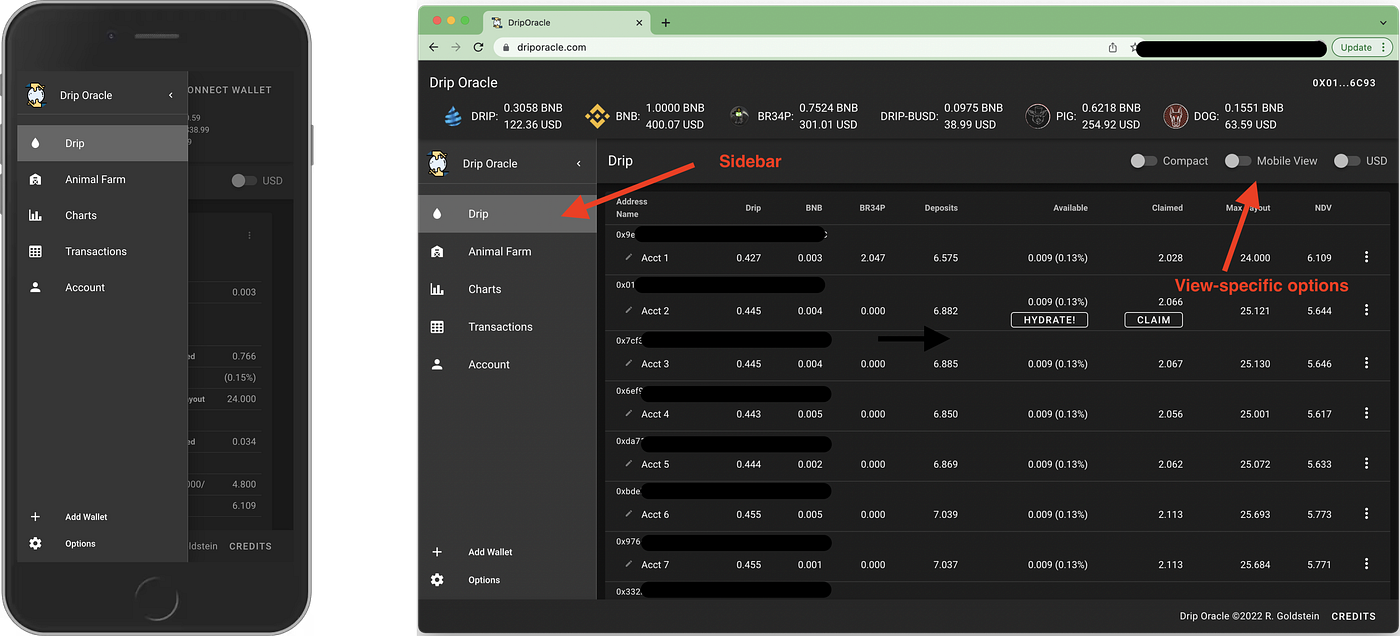Select Drip in the sidebar
1400x636 pixels.
click(x=479, y=213)
